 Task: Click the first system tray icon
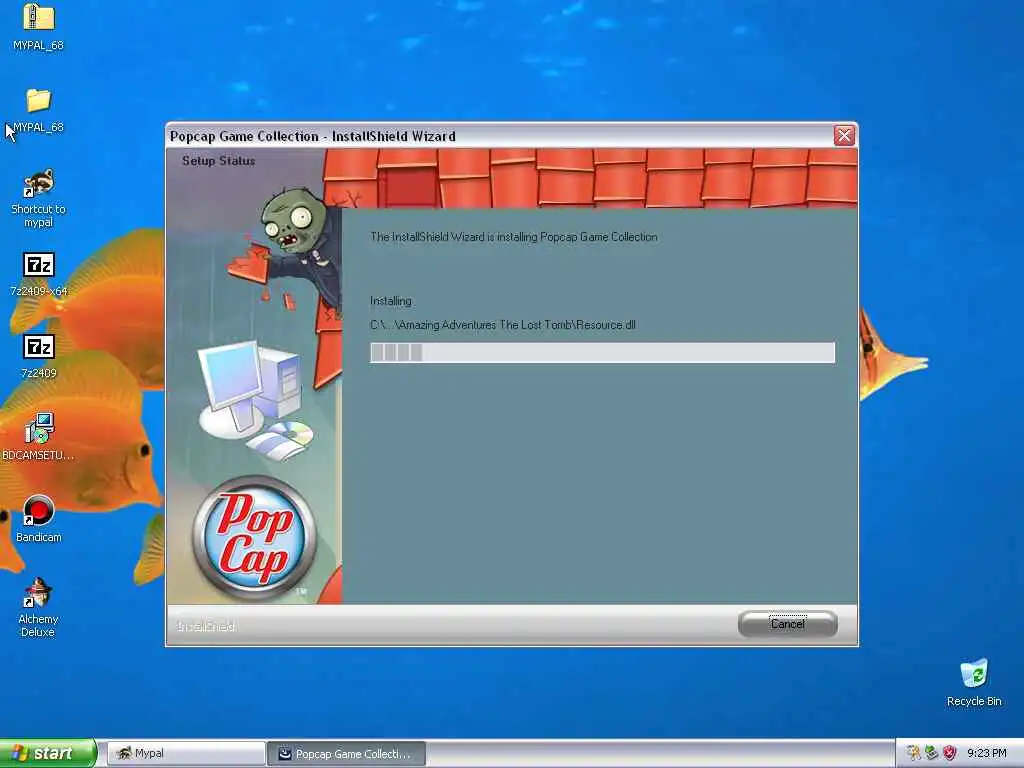pos(914,753)
